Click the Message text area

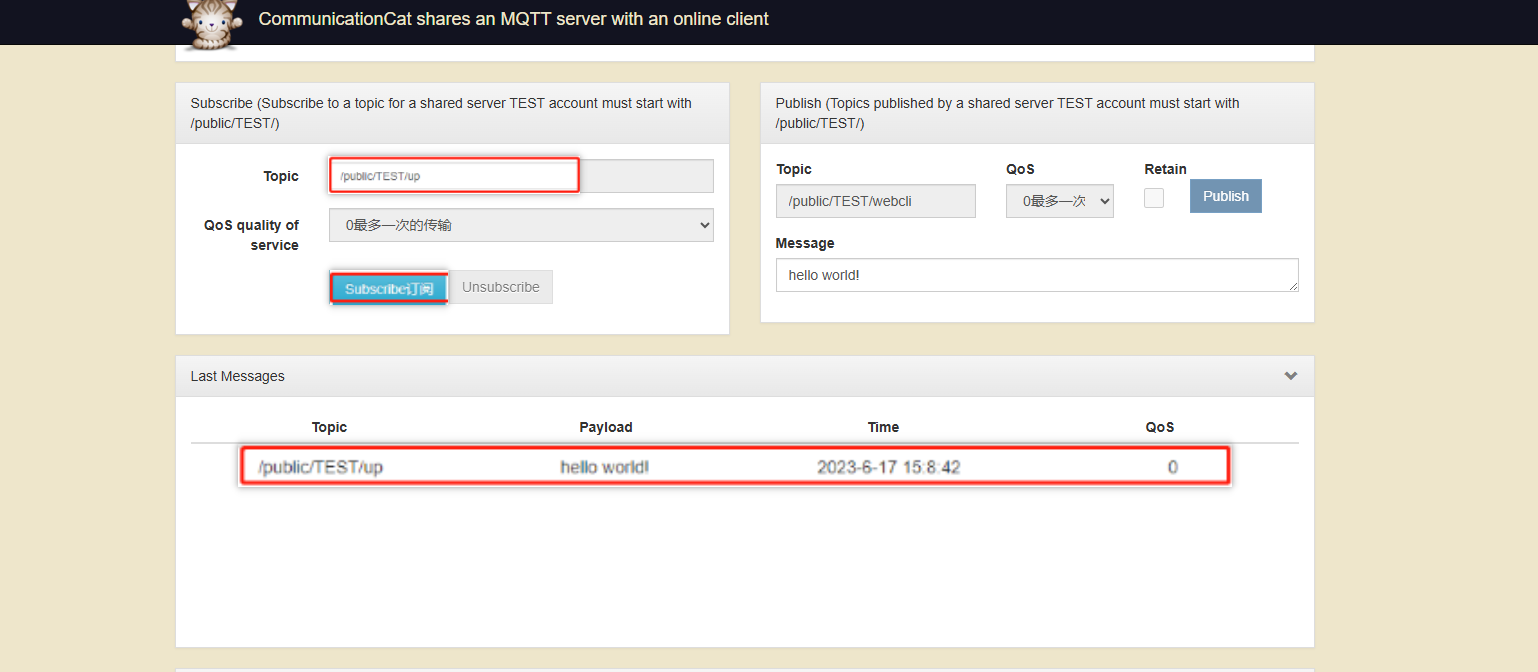click(x=1037, y=275)
